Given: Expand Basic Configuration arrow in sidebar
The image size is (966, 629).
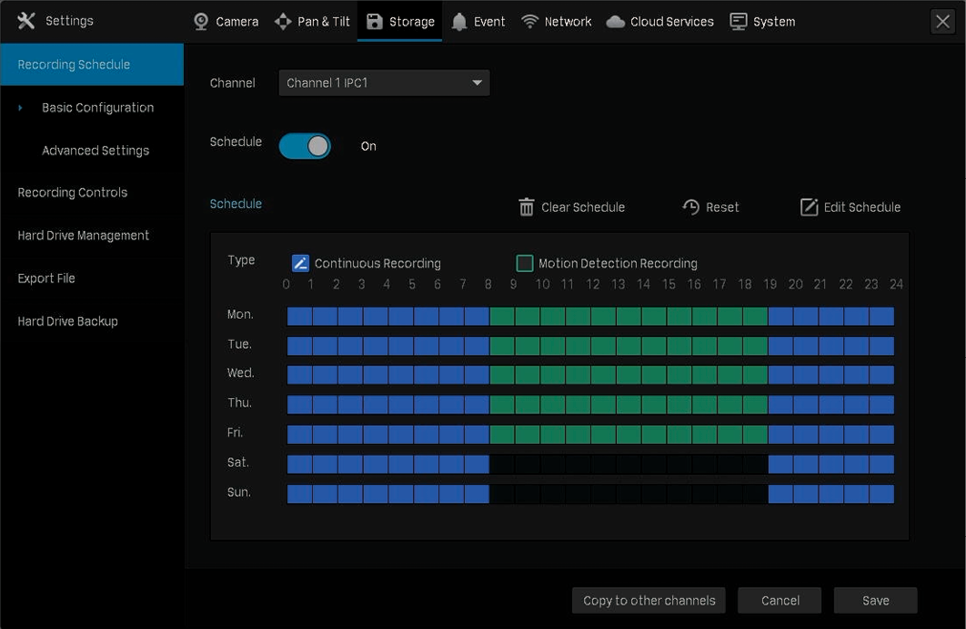Looking at the screenshot, I should [20, 108].
